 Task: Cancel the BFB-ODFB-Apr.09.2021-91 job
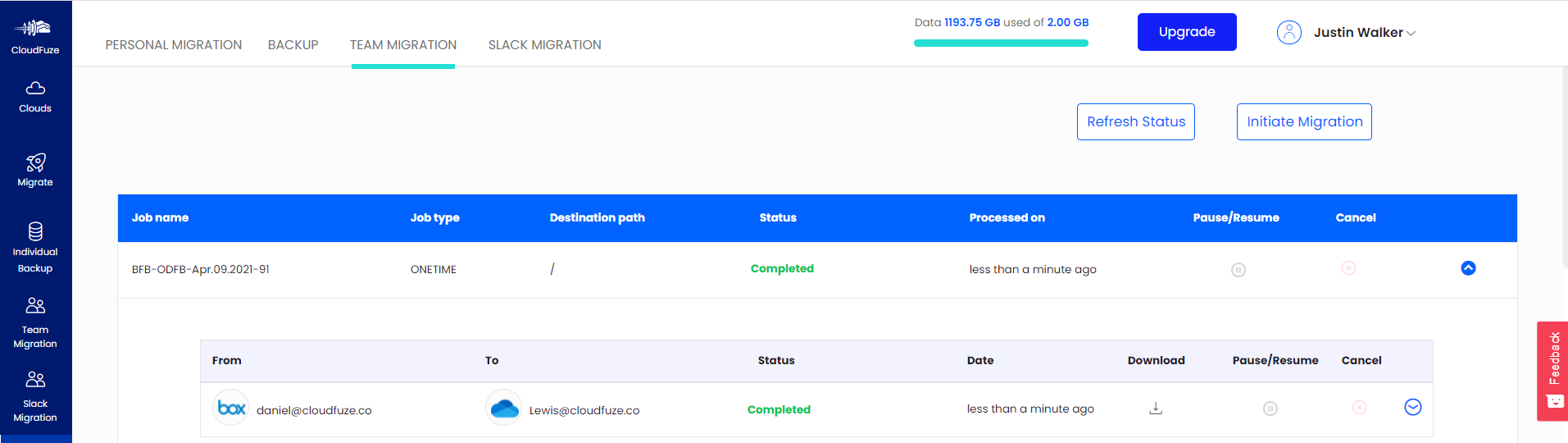pos(1348,268)
